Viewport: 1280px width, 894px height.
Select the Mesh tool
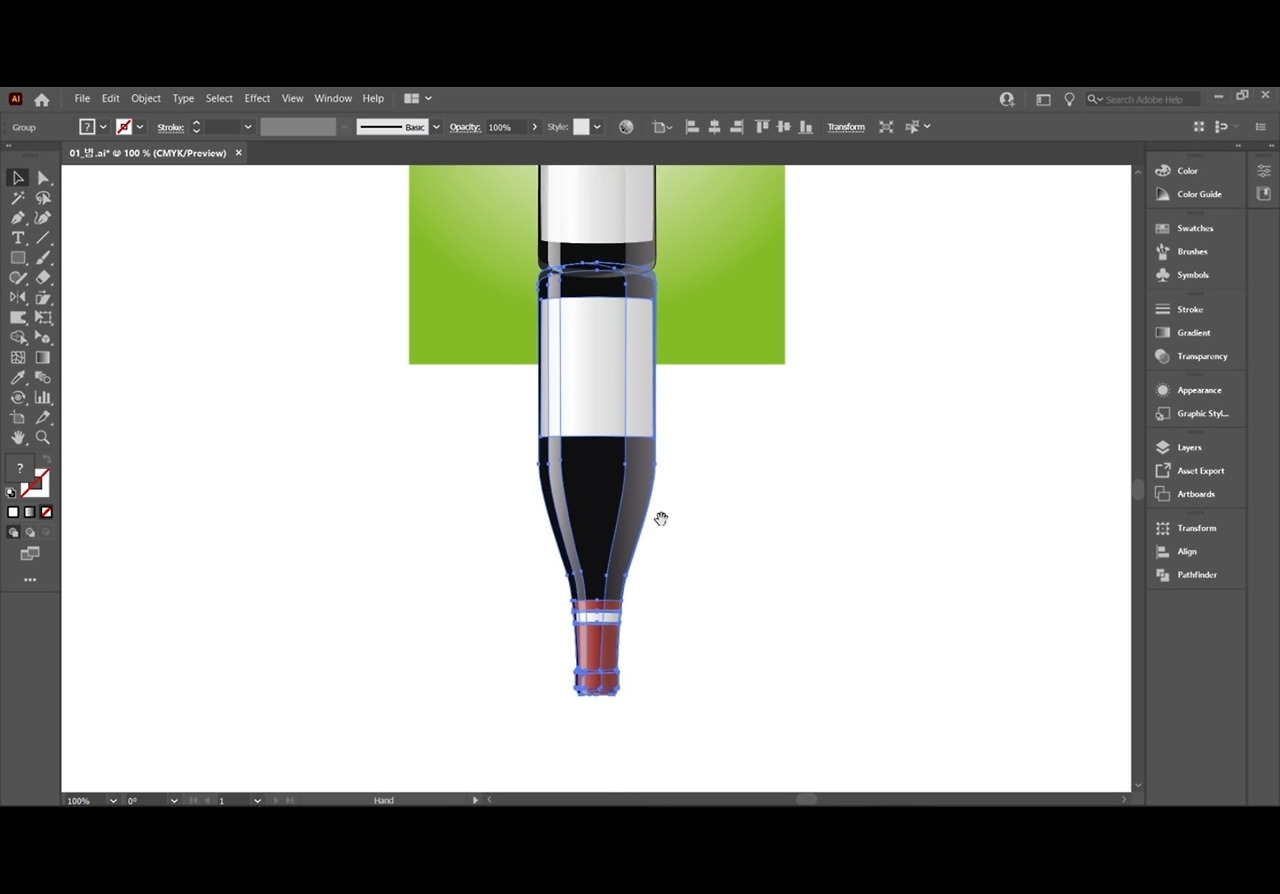[18, 358]
